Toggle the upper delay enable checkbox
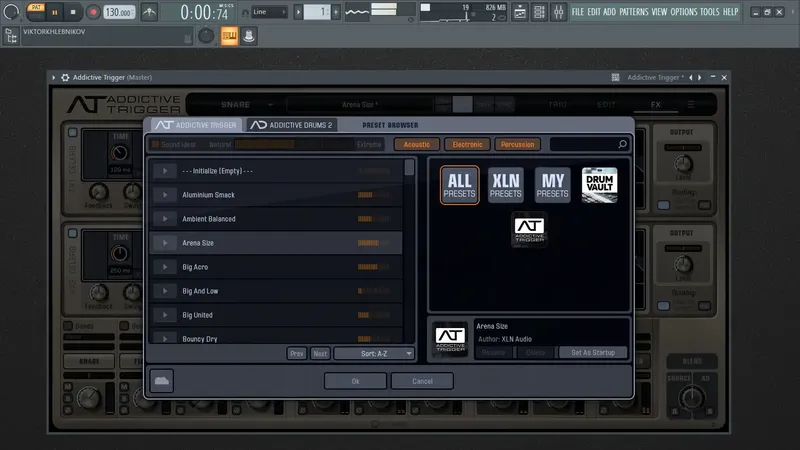This screenshot has width=800, height=450. pyautogui.click(x=72, y=133)
